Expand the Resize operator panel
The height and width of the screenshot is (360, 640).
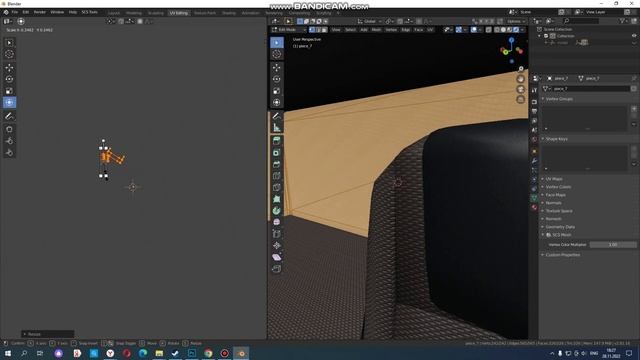click(x=48, y=334)
